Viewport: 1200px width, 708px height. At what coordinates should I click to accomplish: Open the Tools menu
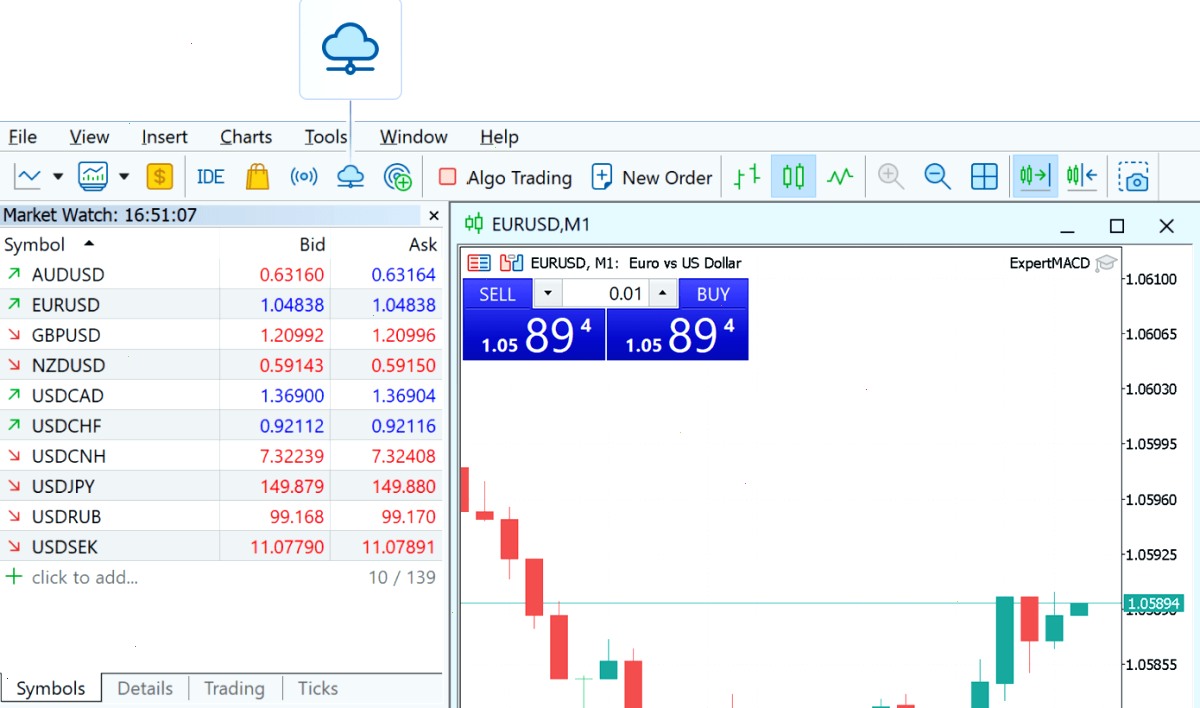tap(326, 137)
